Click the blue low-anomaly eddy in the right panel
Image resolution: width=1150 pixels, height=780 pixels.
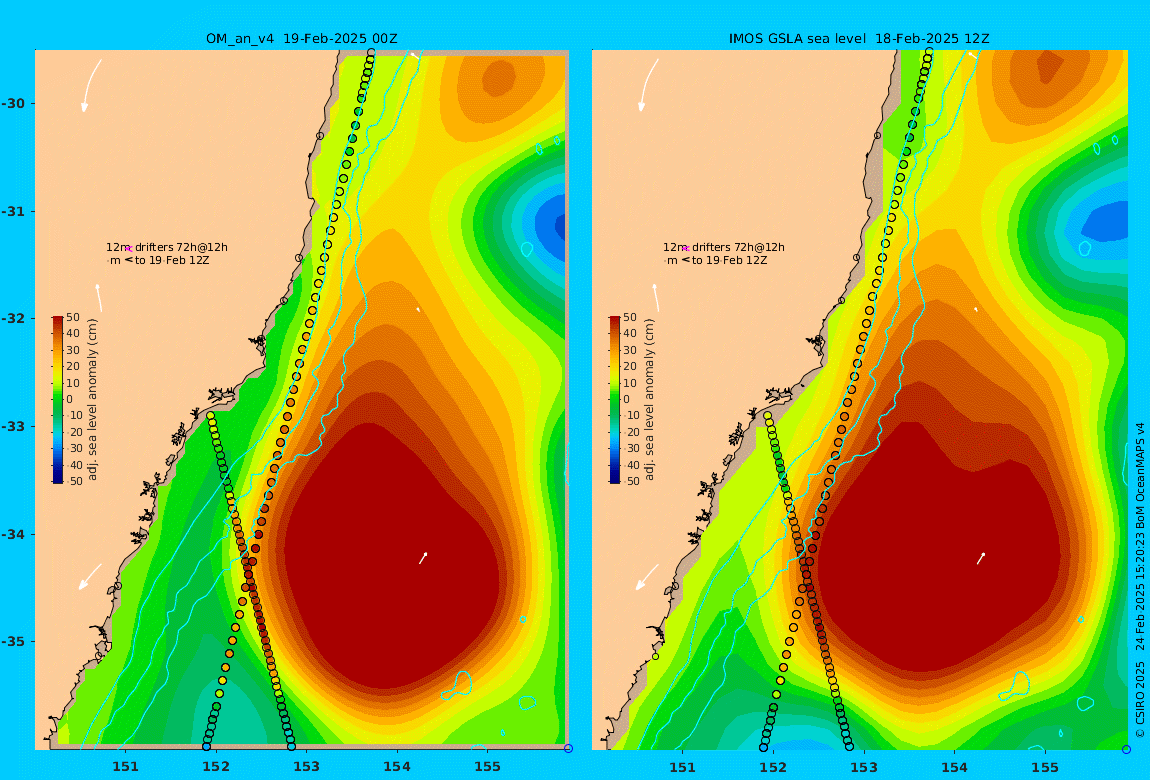pos(1105,224)
